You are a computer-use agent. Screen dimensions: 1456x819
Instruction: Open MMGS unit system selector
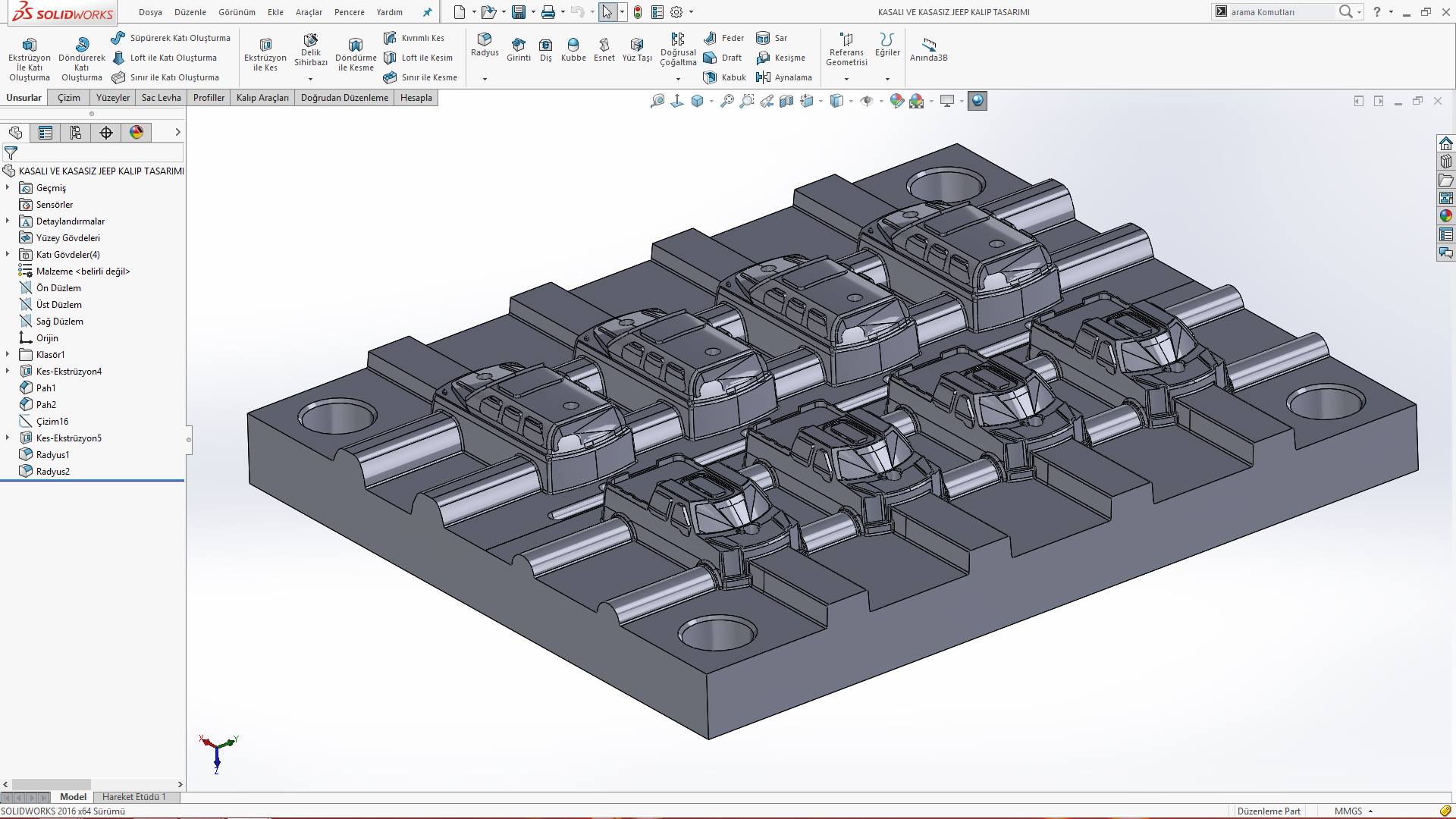tap(1354, 811)
